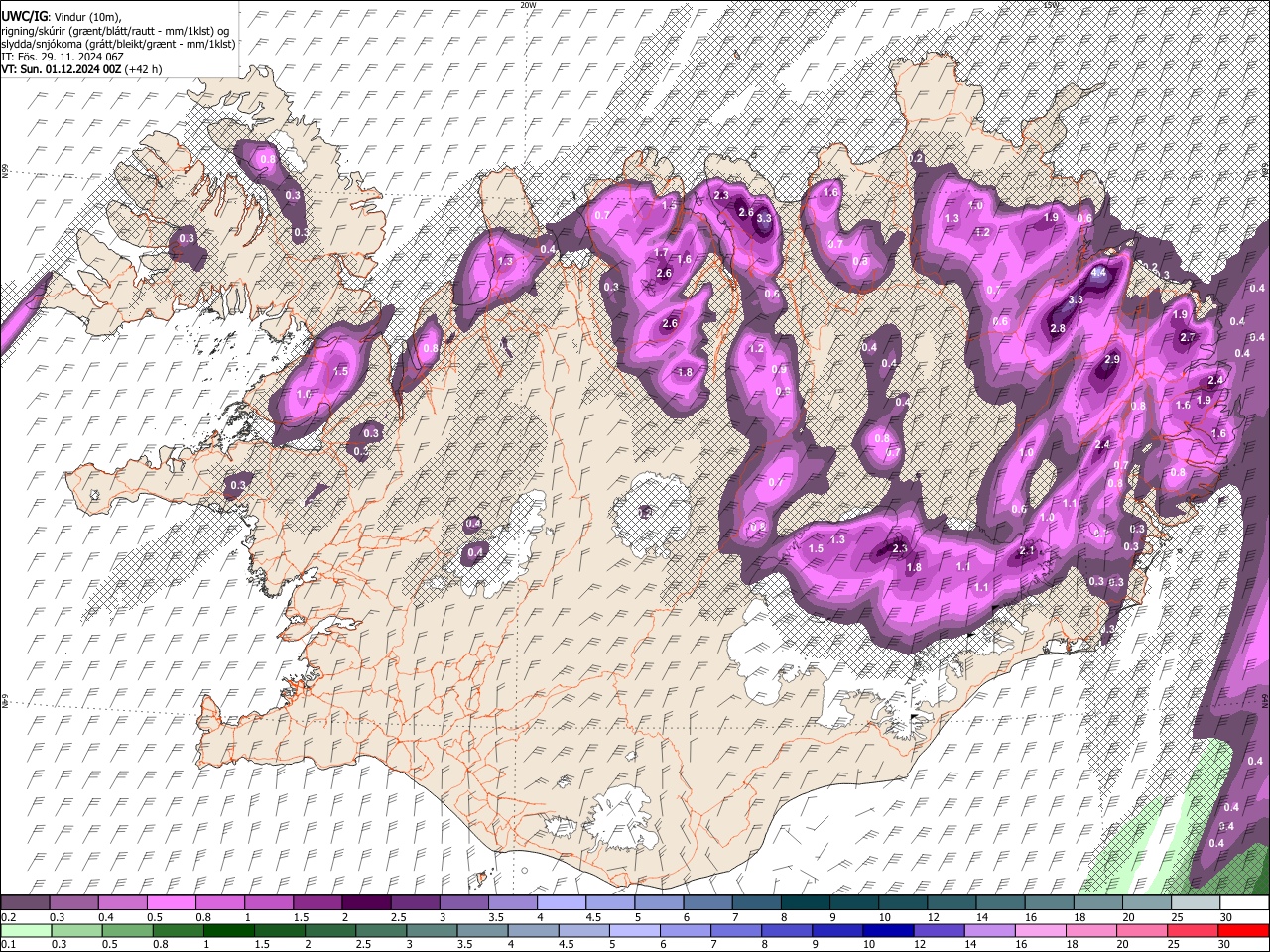The width and height of the screenshot is (1270, 952).
Task: Click the '15W' longitude label
Action: point(1052,5)
